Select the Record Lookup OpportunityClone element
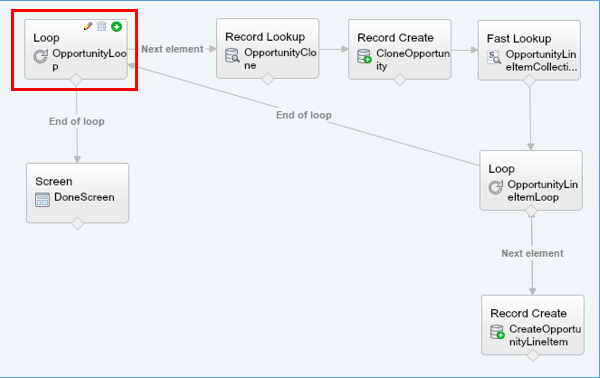This screenshot has height=378, width=600. pyautogui.click(x=267, y=49)
